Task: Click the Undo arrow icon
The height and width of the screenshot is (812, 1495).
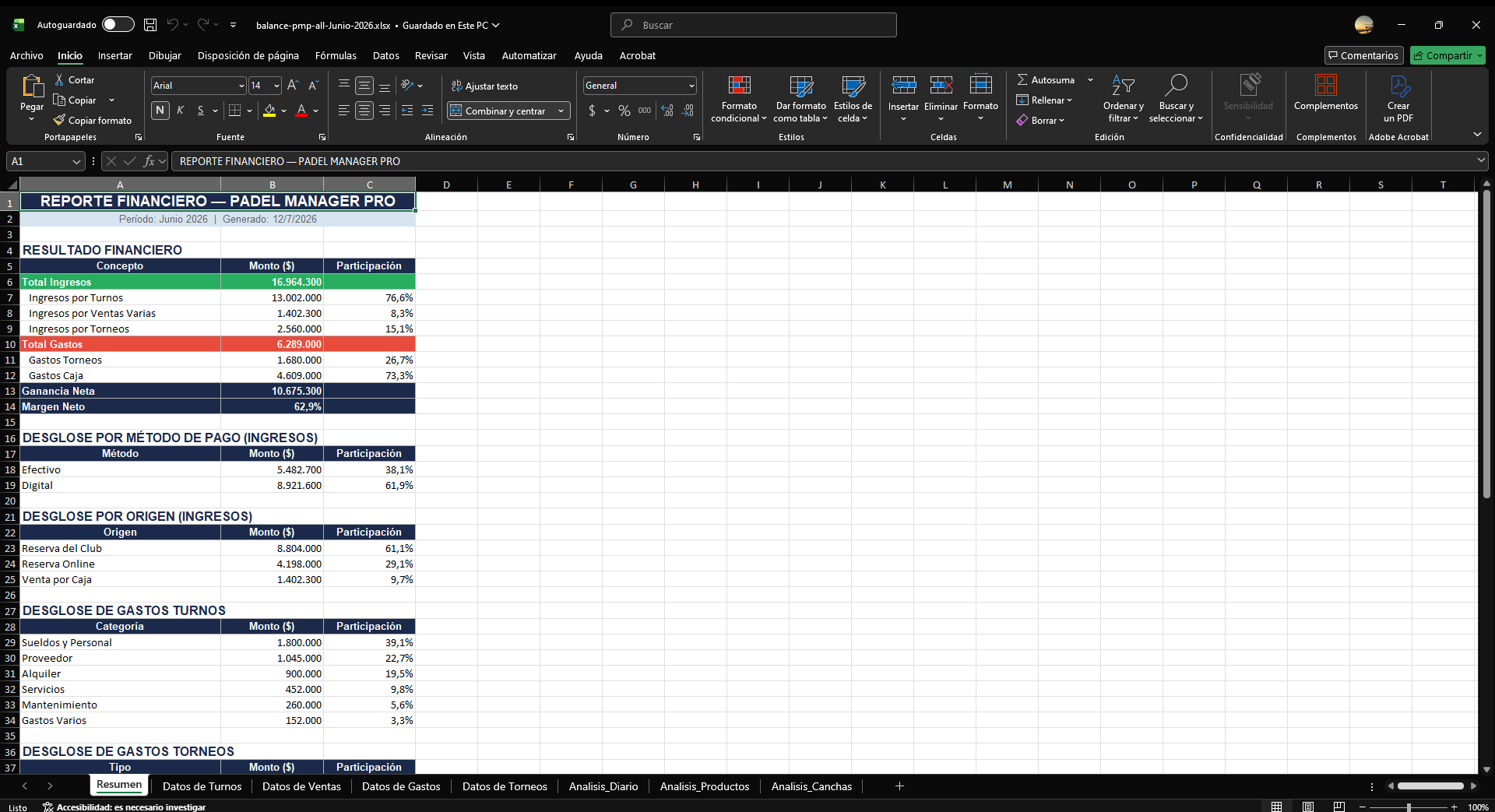Action: (172, 25)
